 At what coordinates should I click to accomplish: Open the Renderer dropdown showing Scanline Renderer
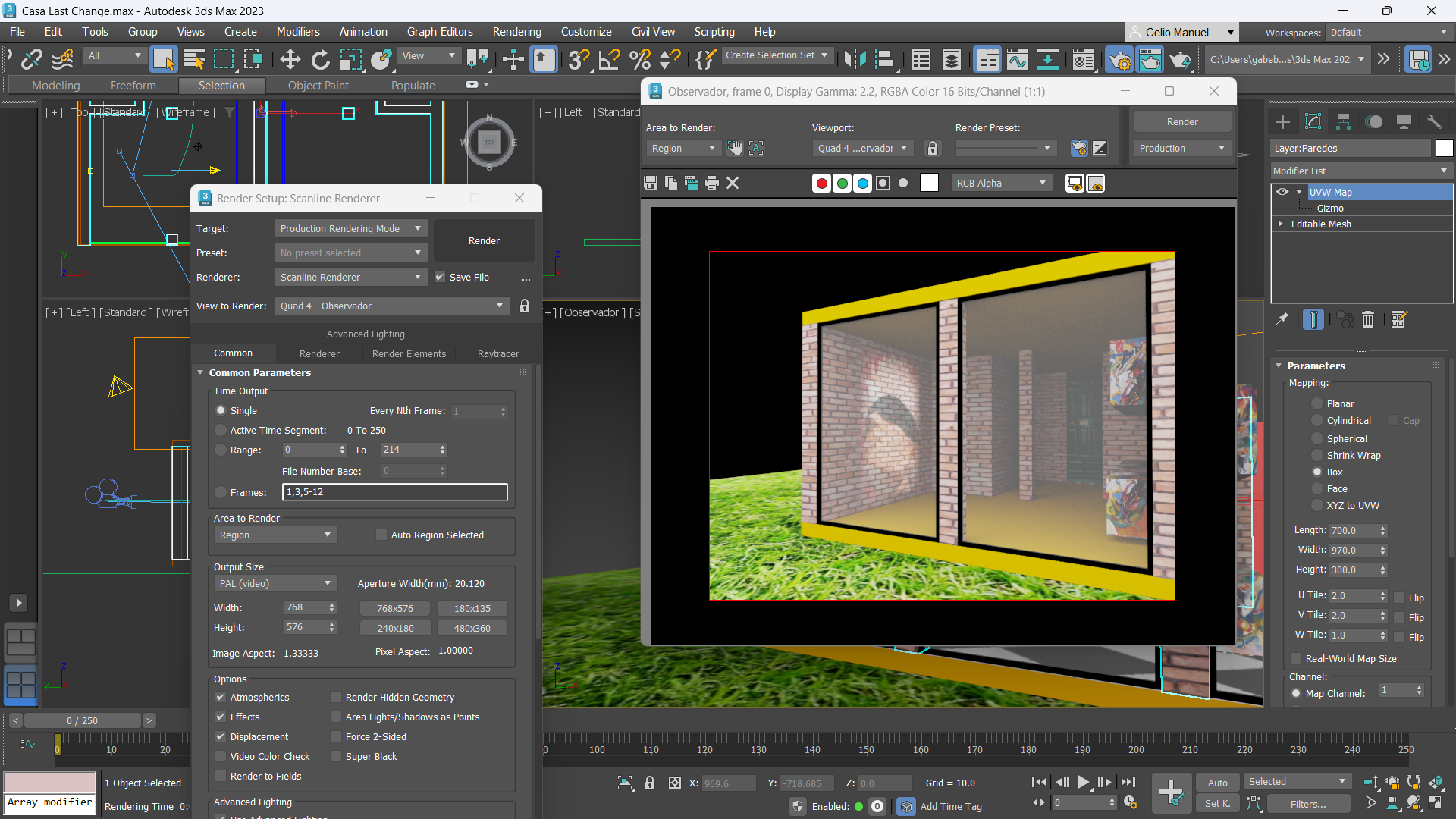coord(350,277)
